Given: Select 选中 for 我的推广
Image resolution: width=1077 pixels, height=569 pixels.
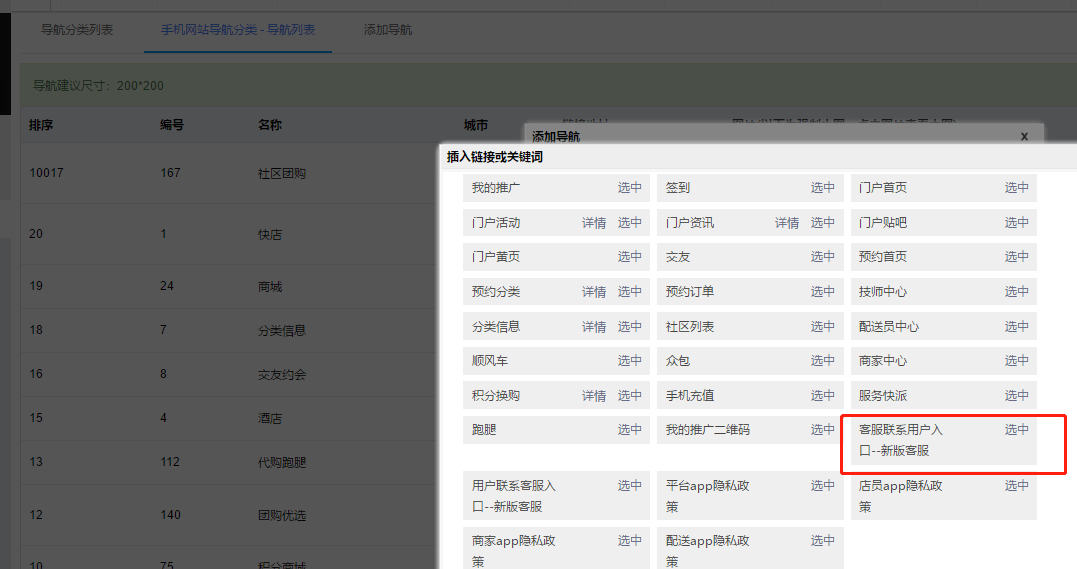Looking at the screenshot, I should click(629, 188).
